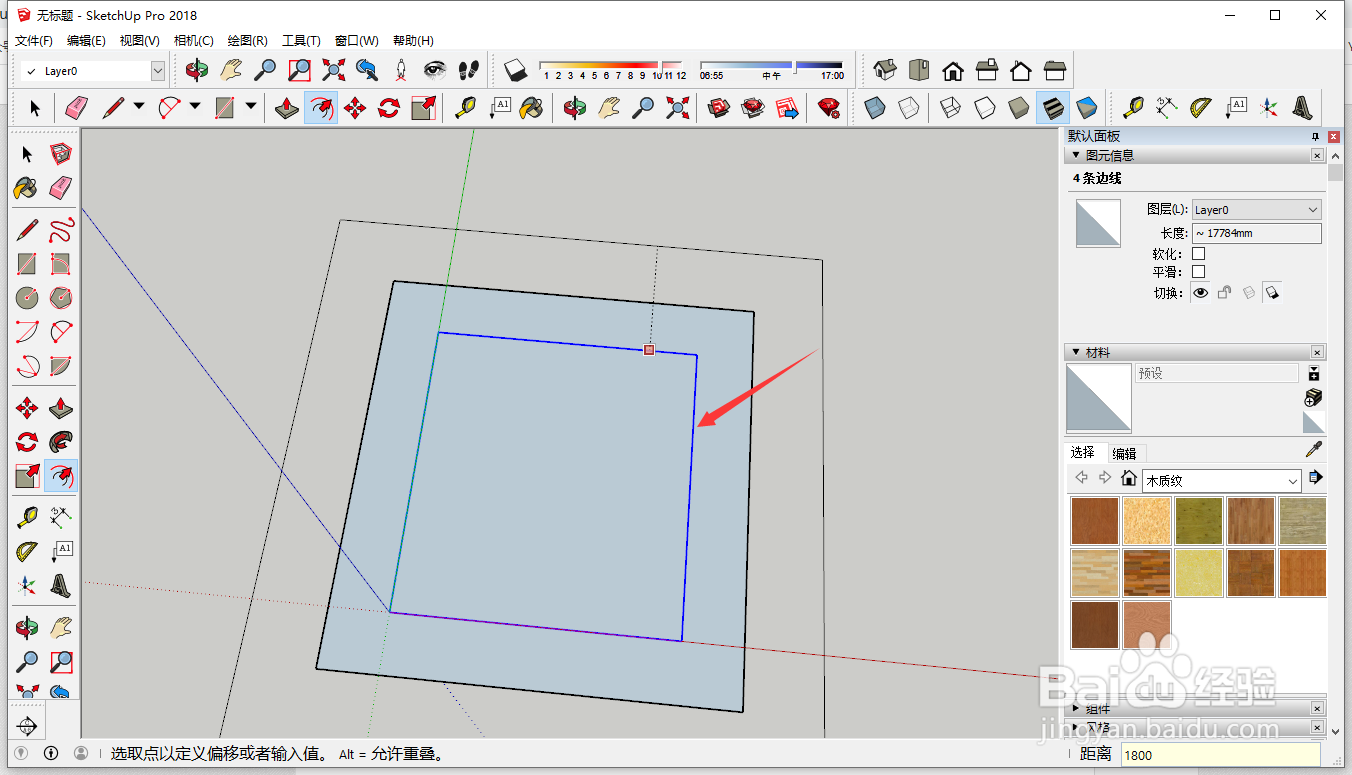Open the Arc tool dropdown arrow
The width and height of the screenshot is (1352, 775).
195,107
